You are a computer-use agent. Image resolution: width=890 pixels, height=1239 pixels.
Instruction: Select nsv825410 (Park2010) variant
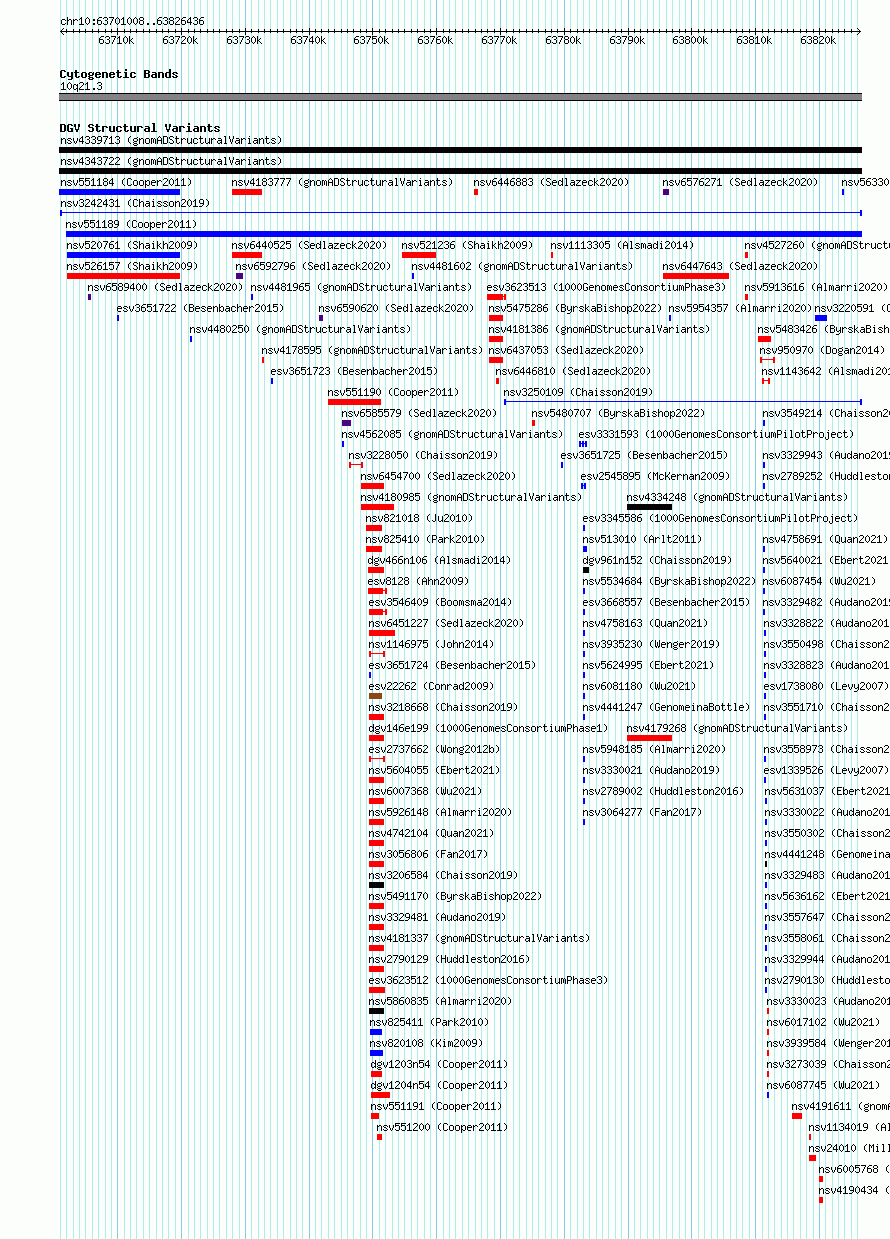tap(425, 539)
